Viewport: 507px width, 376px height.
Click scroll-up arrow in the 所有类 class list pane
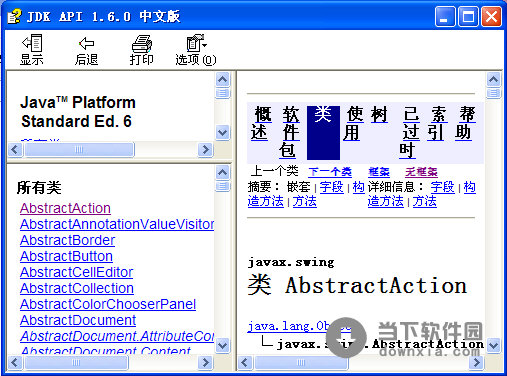pos(222,172)
